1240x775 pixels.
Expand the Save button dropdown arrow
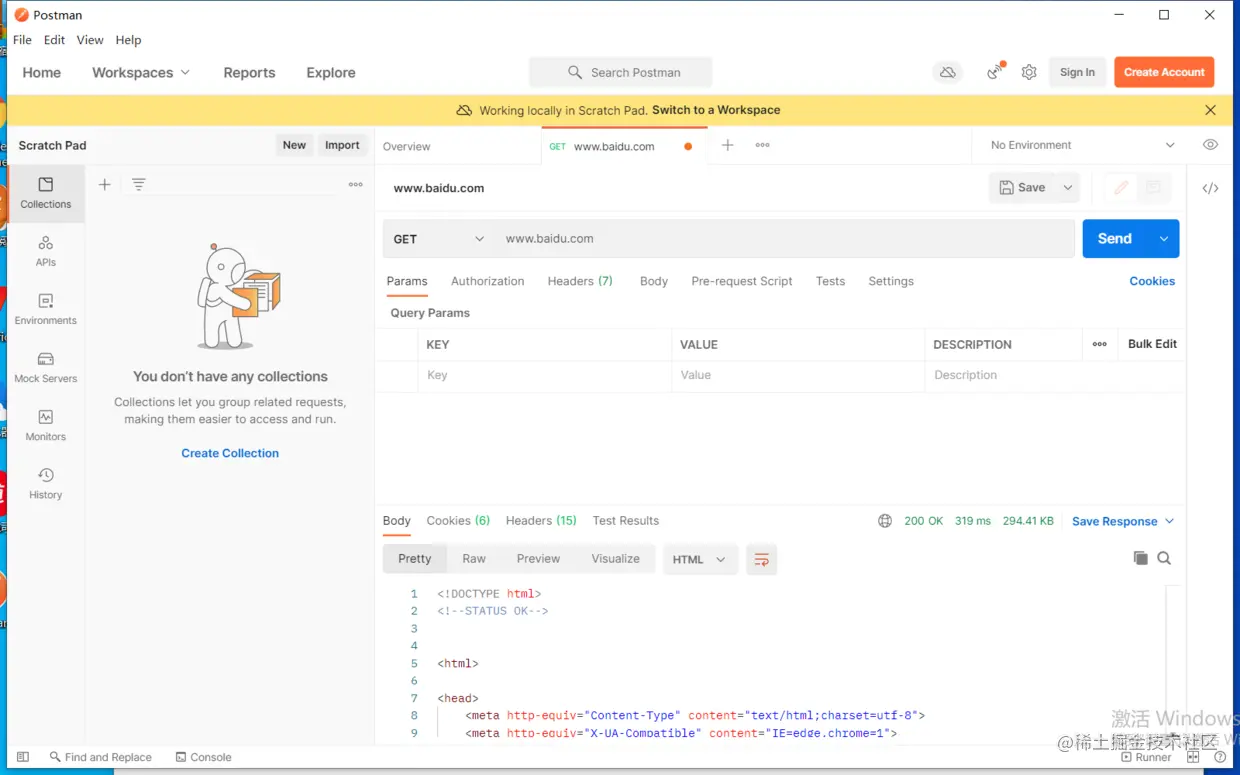click(x=1068, y=188)
